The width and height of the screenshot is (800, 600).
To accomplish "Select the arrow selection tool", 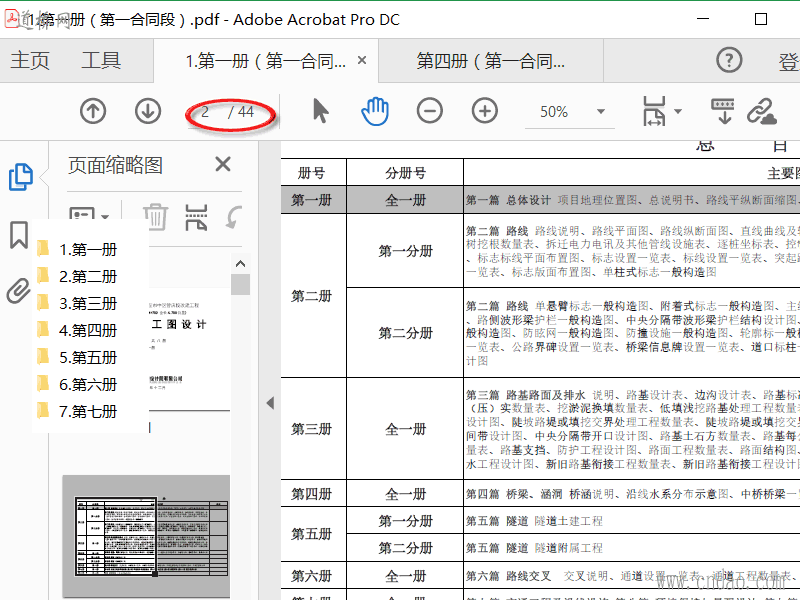I will pos(320,111).
